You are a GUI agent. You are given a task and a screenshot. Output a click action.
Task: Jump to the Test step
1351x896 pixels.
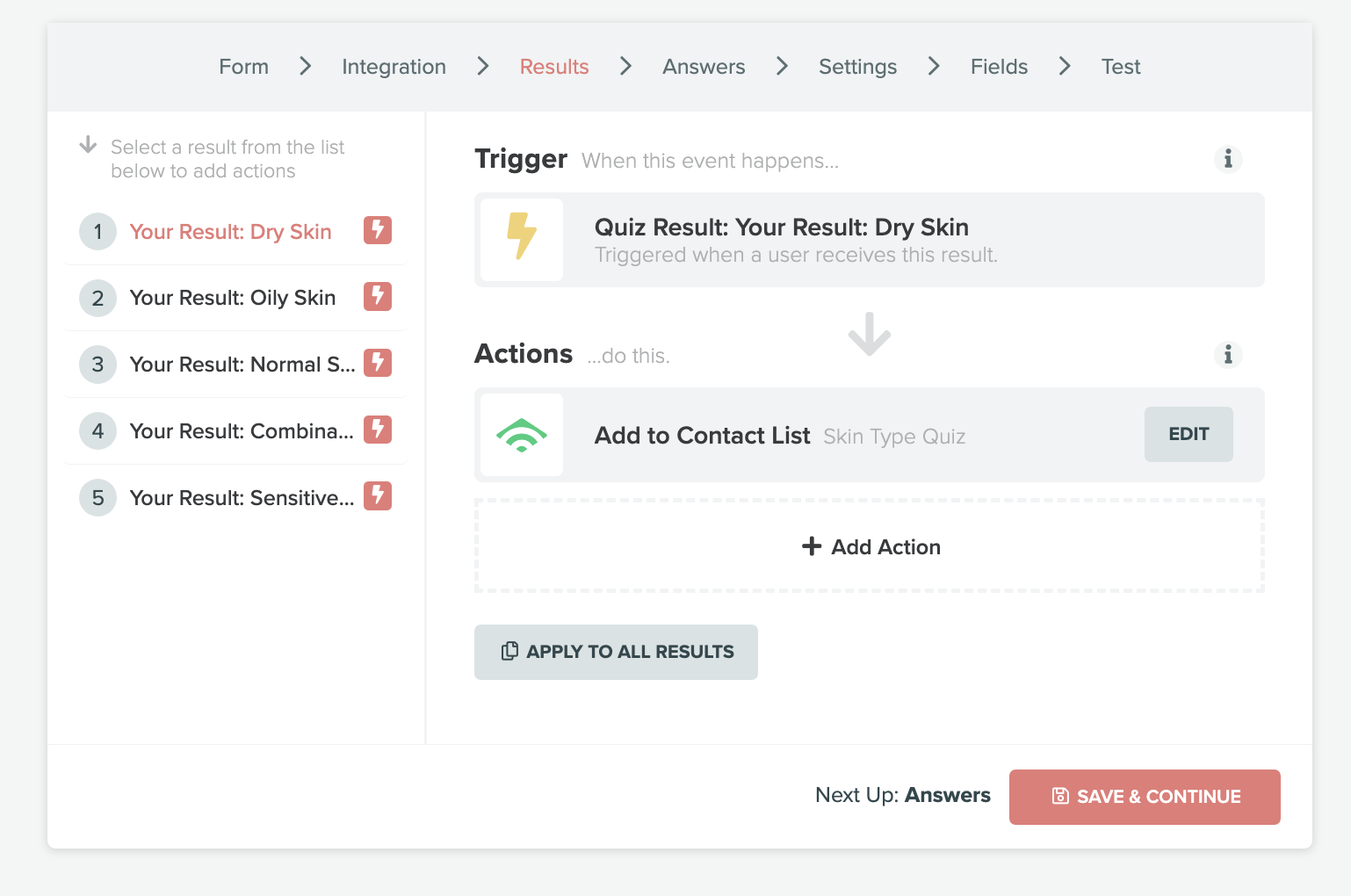point(1121,67)
